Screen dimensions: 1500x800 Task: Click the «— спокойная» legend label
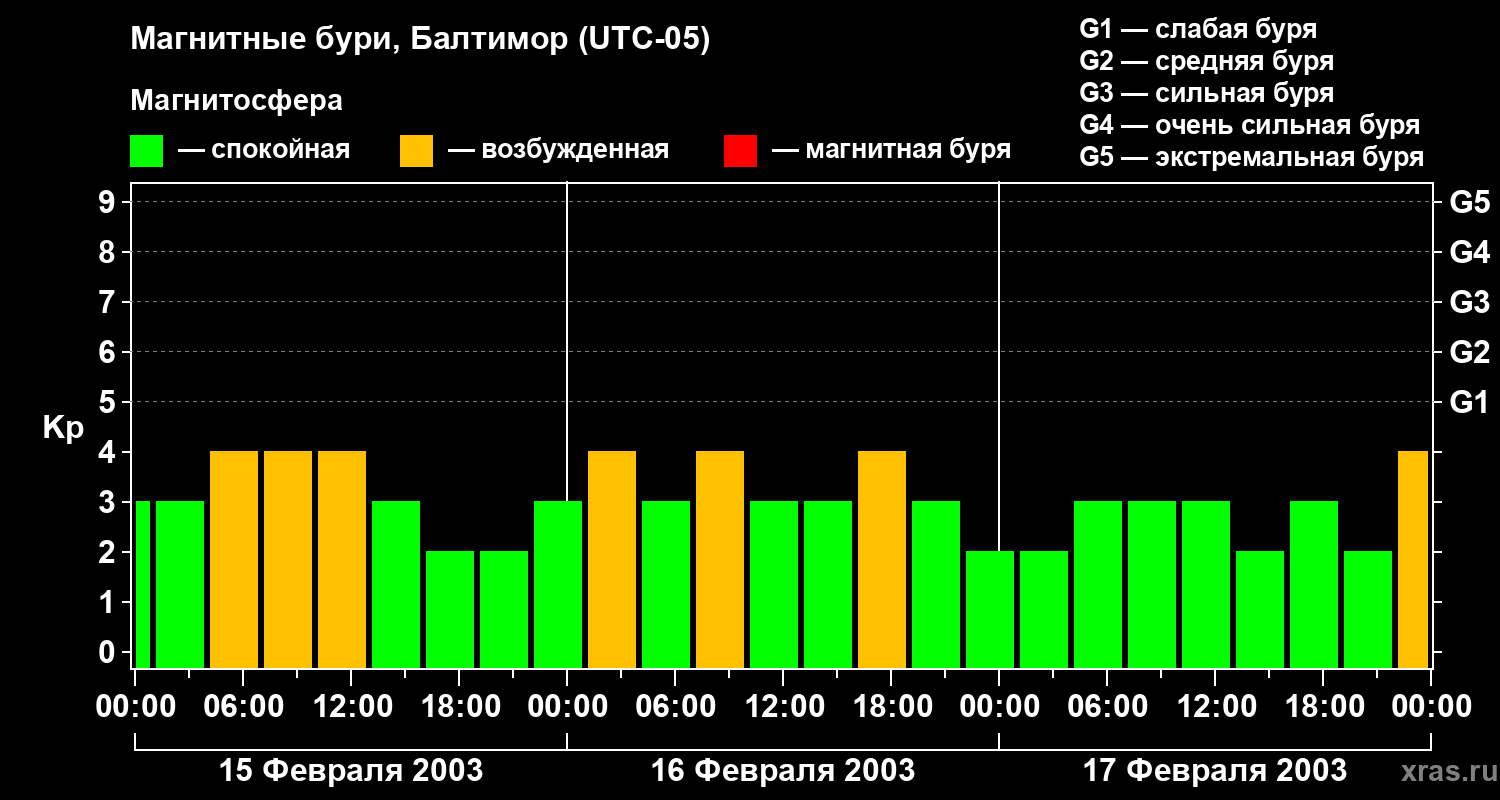[264, 150]
